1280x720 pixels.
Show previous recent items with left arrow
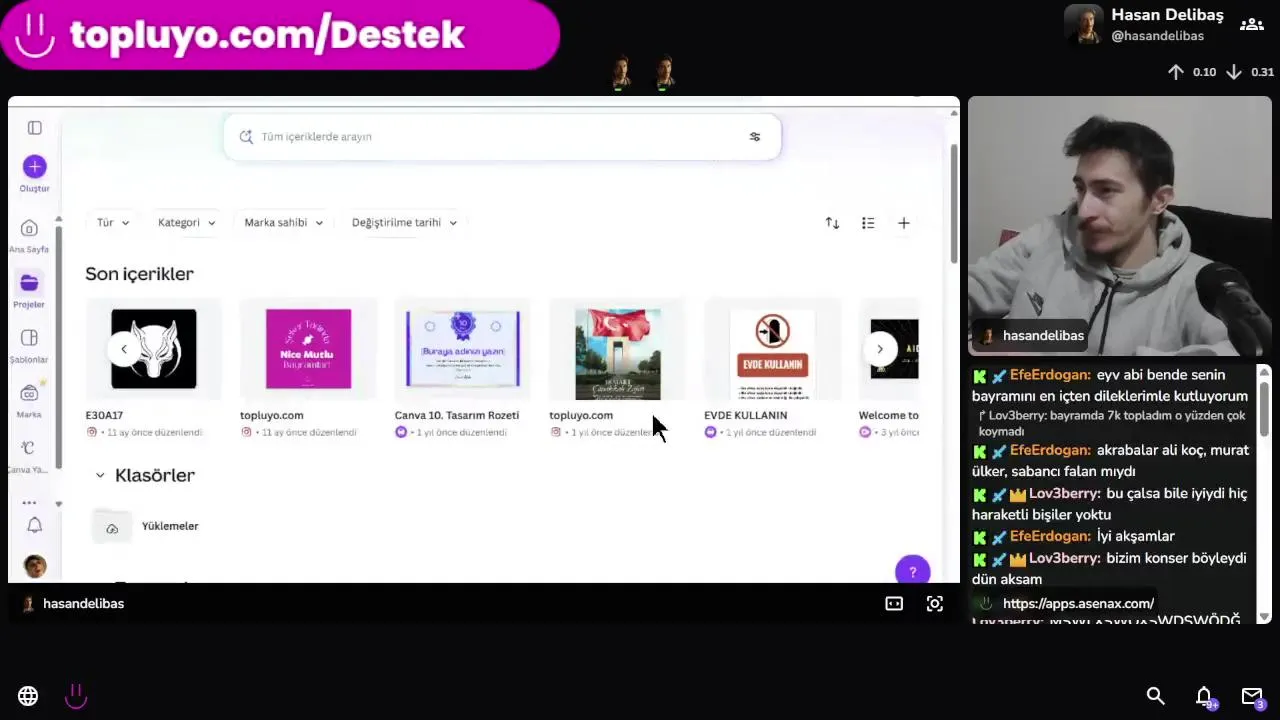(x=123, y=349)
